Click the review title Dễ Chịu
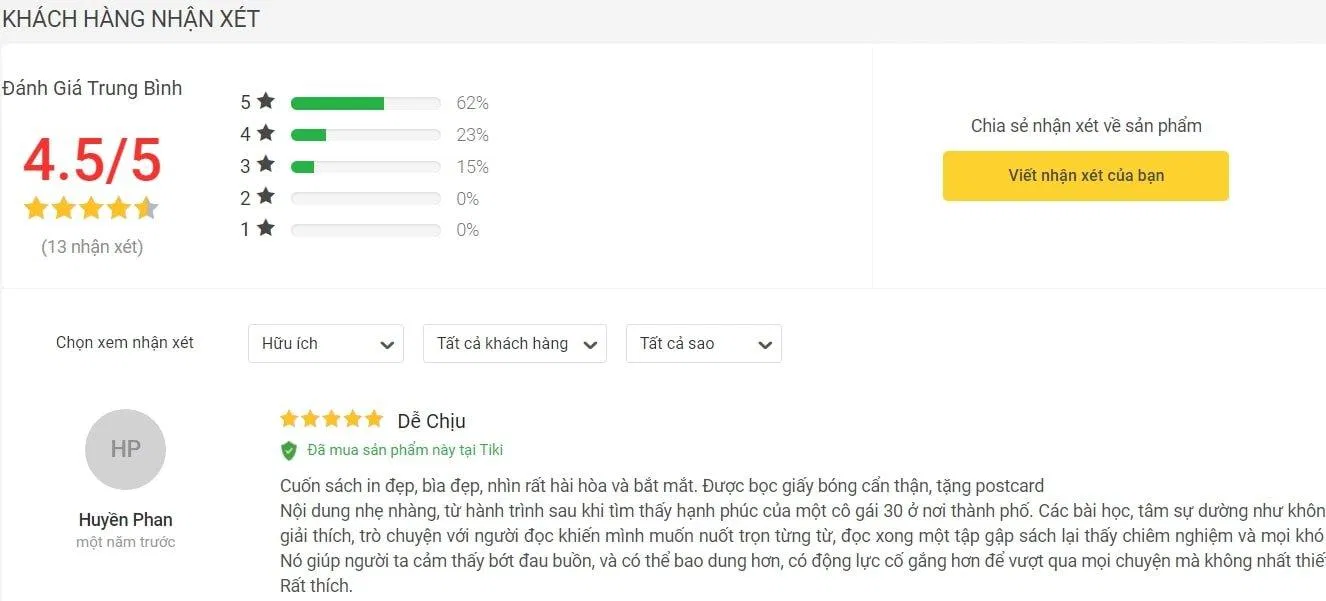The image size is (1326, 601). (x=432, y=420)
